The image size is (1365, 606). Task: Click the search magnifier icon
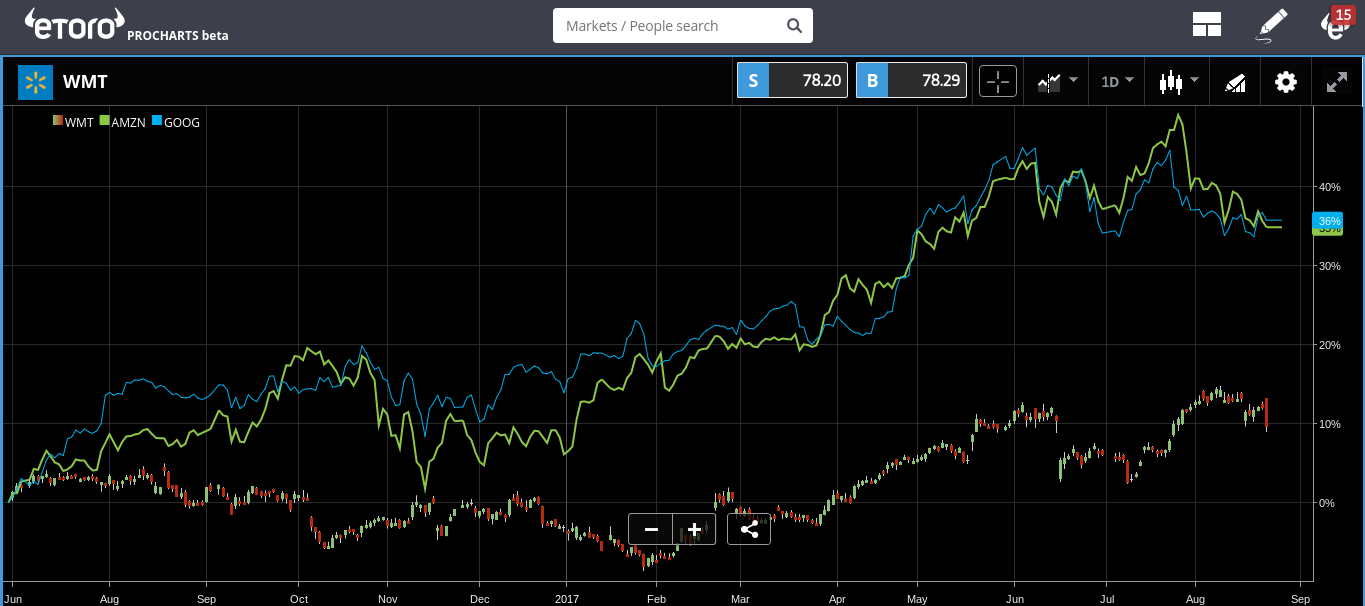pos(794,26)
